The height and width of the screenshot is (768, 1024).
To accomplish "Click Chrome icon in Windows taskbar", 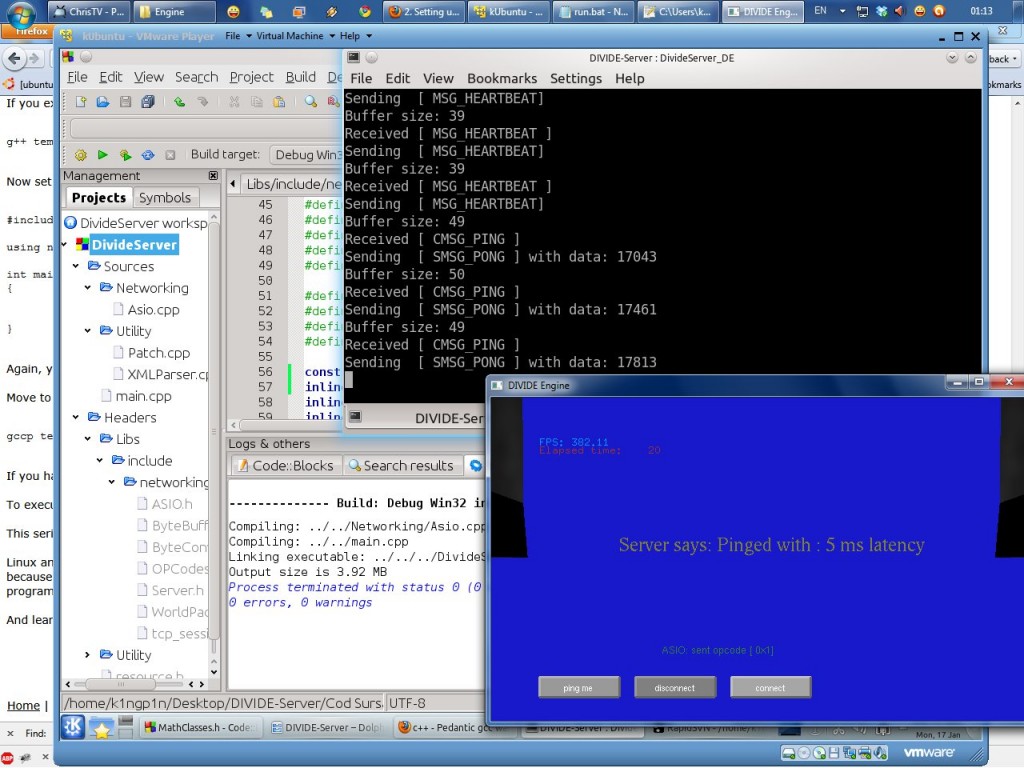I will [364, 12].
